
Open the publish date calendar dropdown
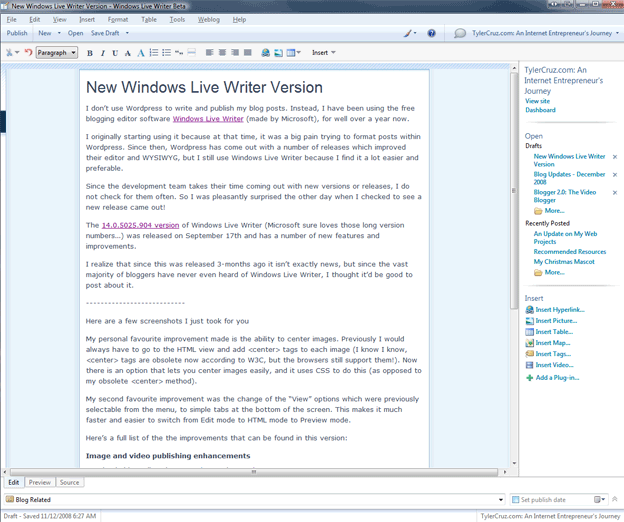click(x=600, y=499)
